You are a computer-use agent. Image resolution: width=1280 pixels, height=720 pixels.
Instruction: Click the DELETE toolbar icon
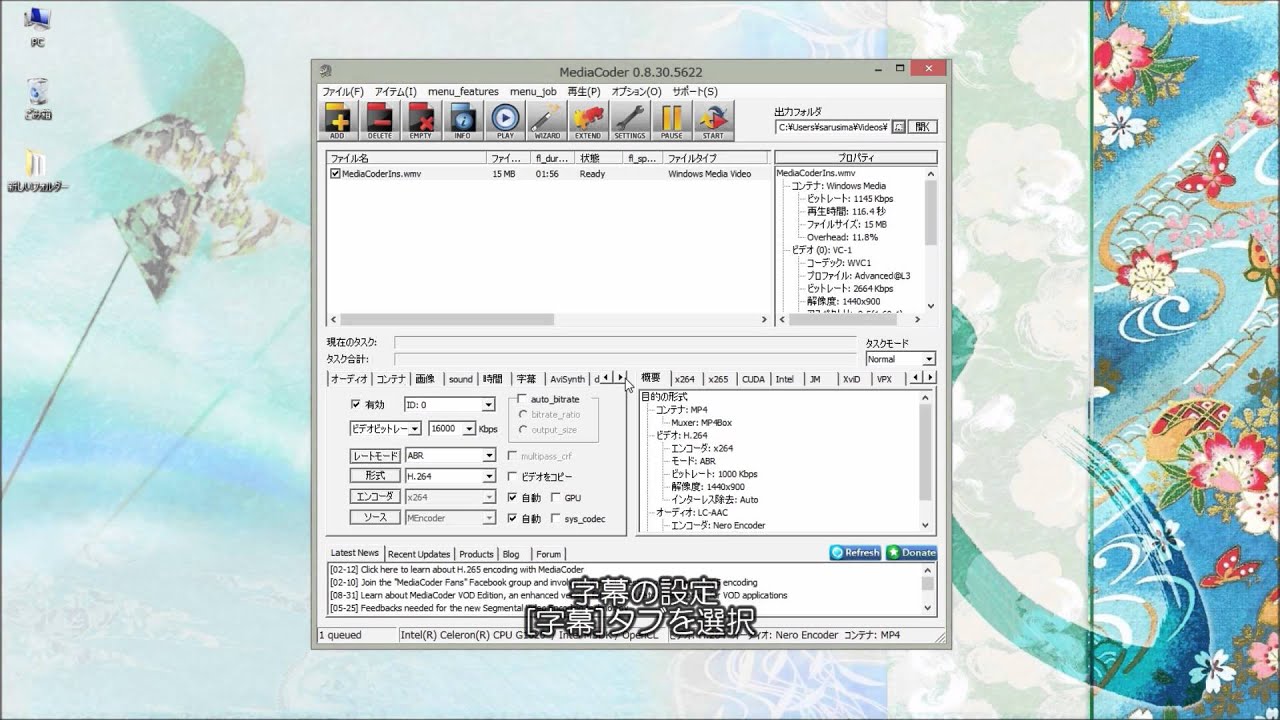click(380, 121)
